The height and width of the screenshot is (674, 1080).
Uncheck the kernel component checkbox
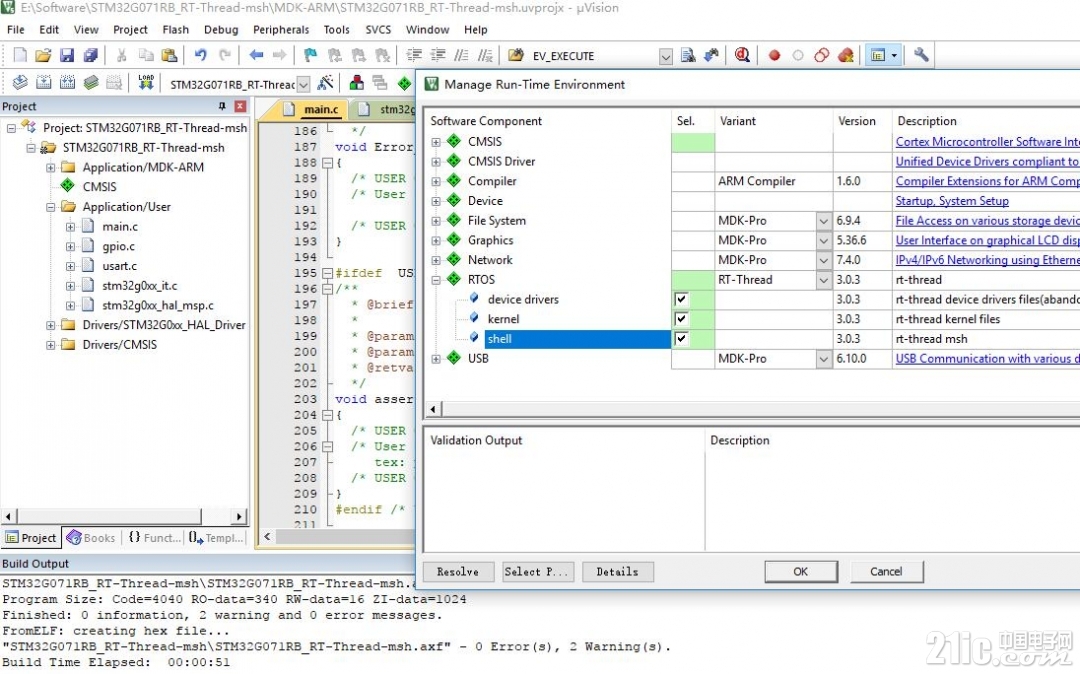(681, 319)
